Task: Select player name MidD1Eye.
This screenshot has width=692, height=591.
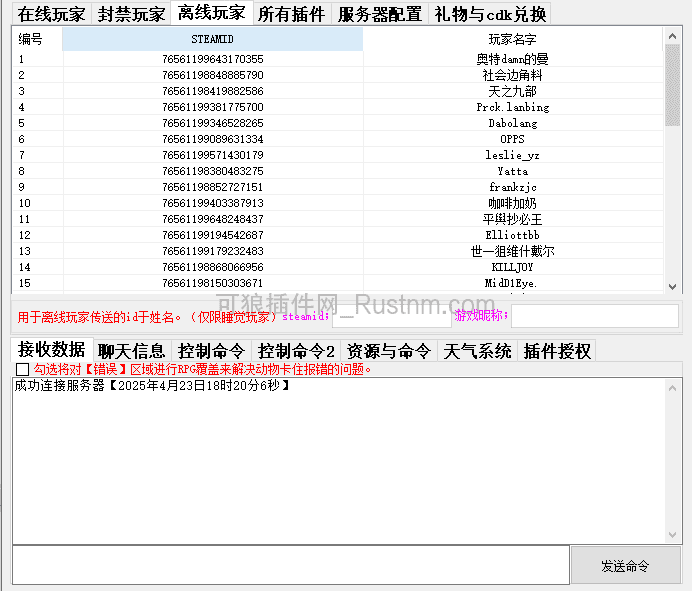Action: coord(511,283)
